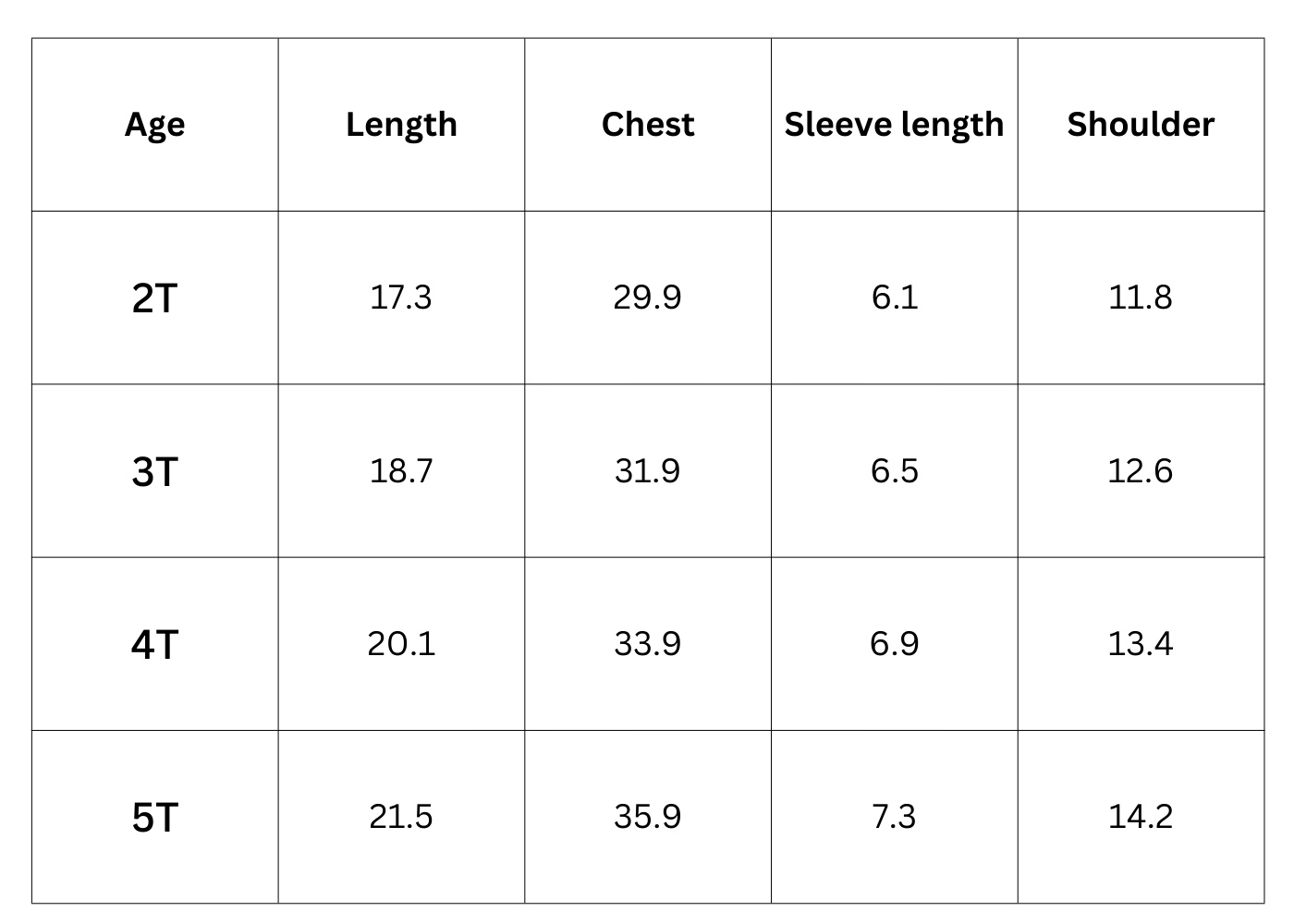Viewport: 1294px width, 924px height.
Task: Select the Sleeve length header
Action: 894,125
